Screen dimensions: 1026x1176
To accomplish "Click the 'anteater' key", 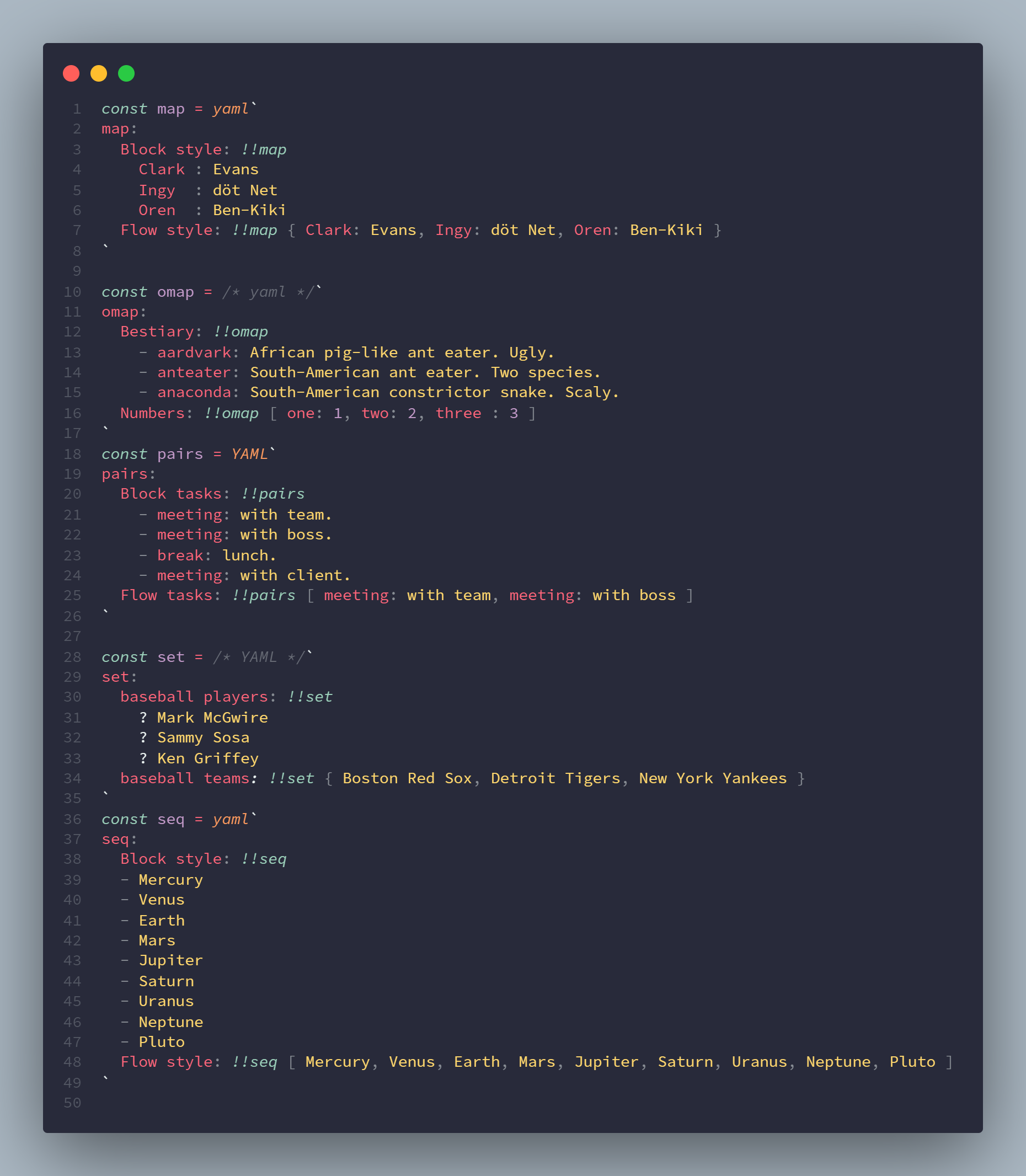I will click(194, 372).
